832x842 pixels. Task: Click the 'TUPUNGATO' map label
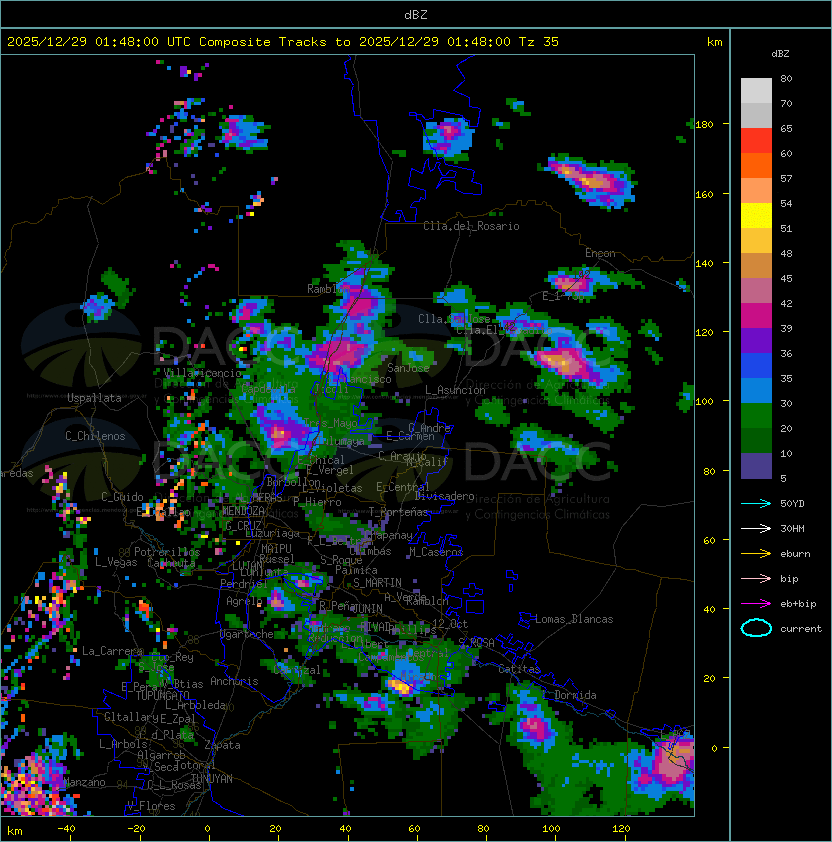pyautogui.click(x=162, y=695)
